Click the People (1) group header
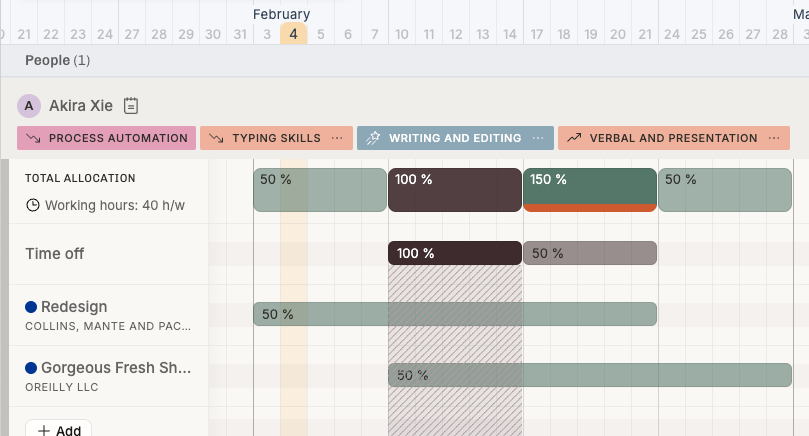809x436 pixels. [x=57, y=60]
